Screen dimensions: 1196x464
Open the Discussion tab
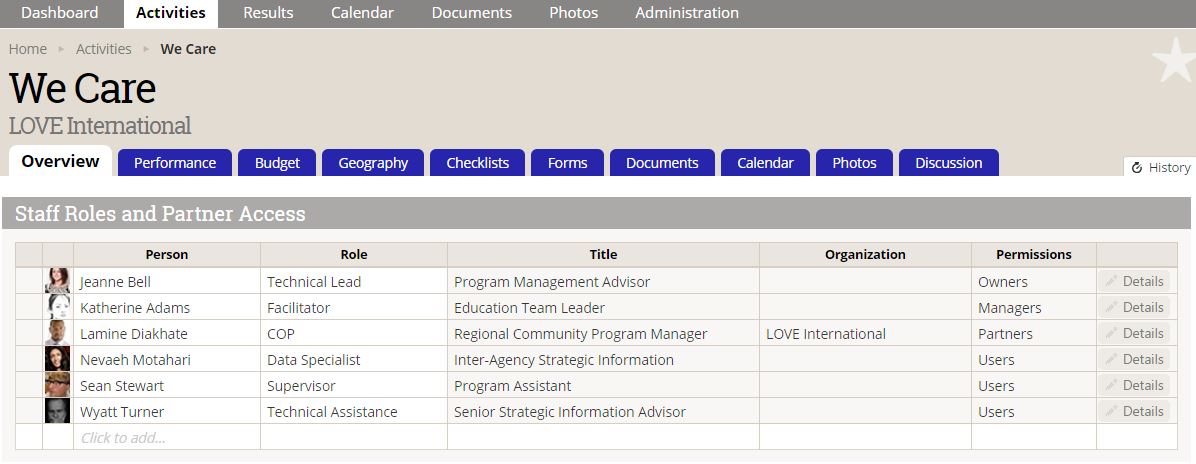[x=948, y=163]
